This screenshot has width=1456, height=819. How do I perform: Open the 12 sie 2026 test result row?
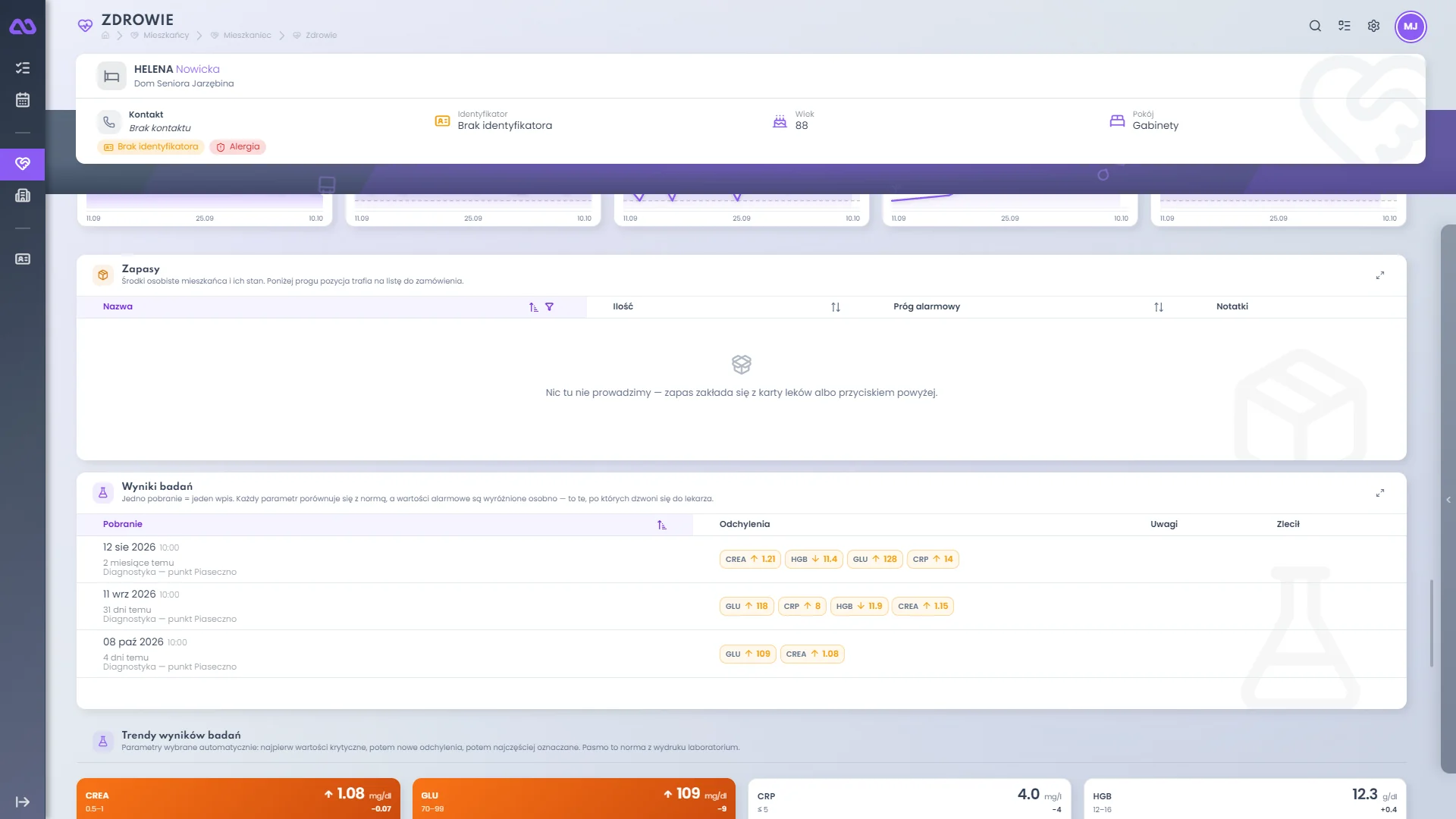coord(741,560)
